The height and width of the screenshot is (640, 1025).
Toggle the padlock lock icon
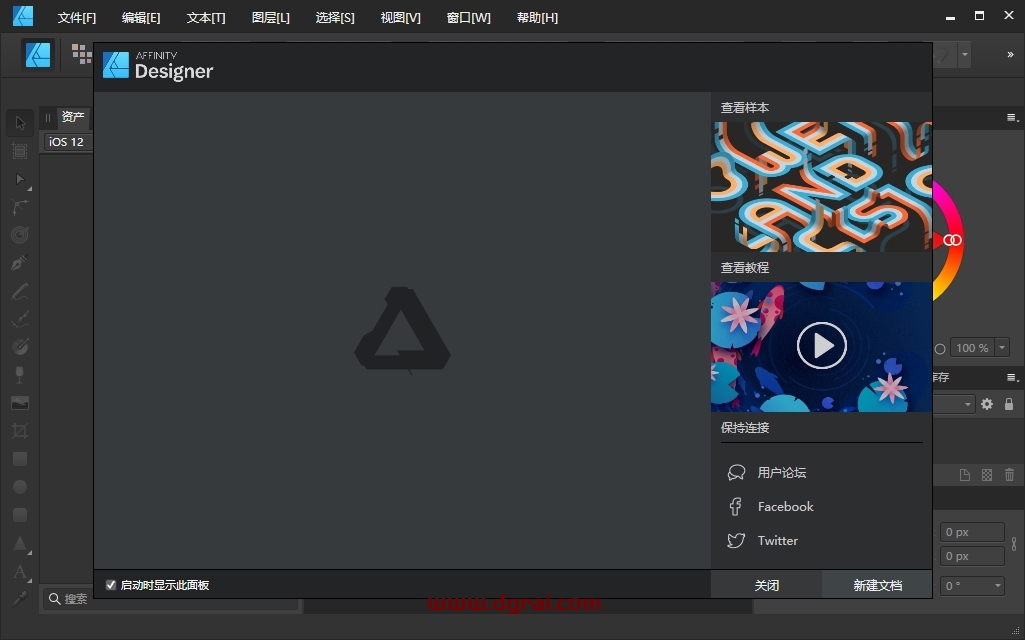(x=1009, y=404)
